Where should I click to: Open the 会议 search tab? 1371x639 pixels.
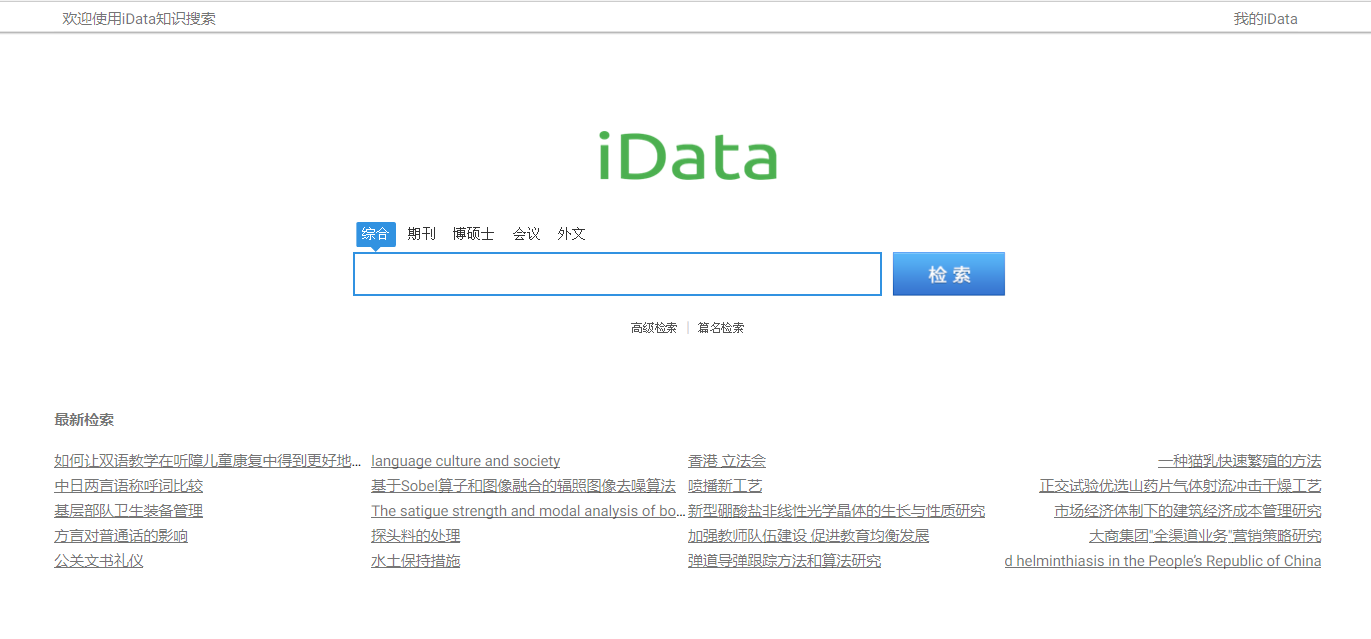coord(526,234)
